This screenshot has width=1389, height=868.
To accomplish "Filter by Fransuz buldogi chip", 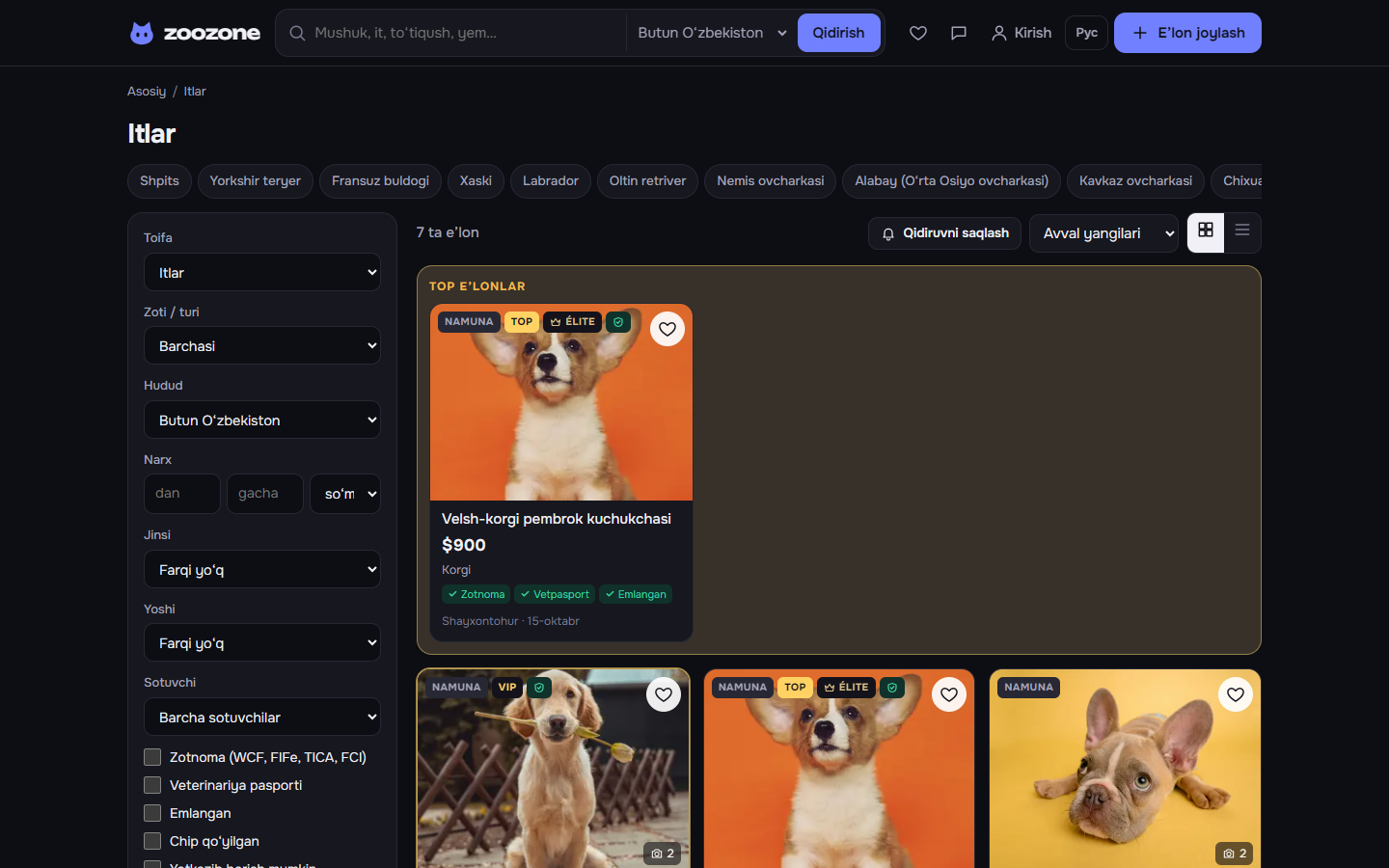I will point(380,181).
